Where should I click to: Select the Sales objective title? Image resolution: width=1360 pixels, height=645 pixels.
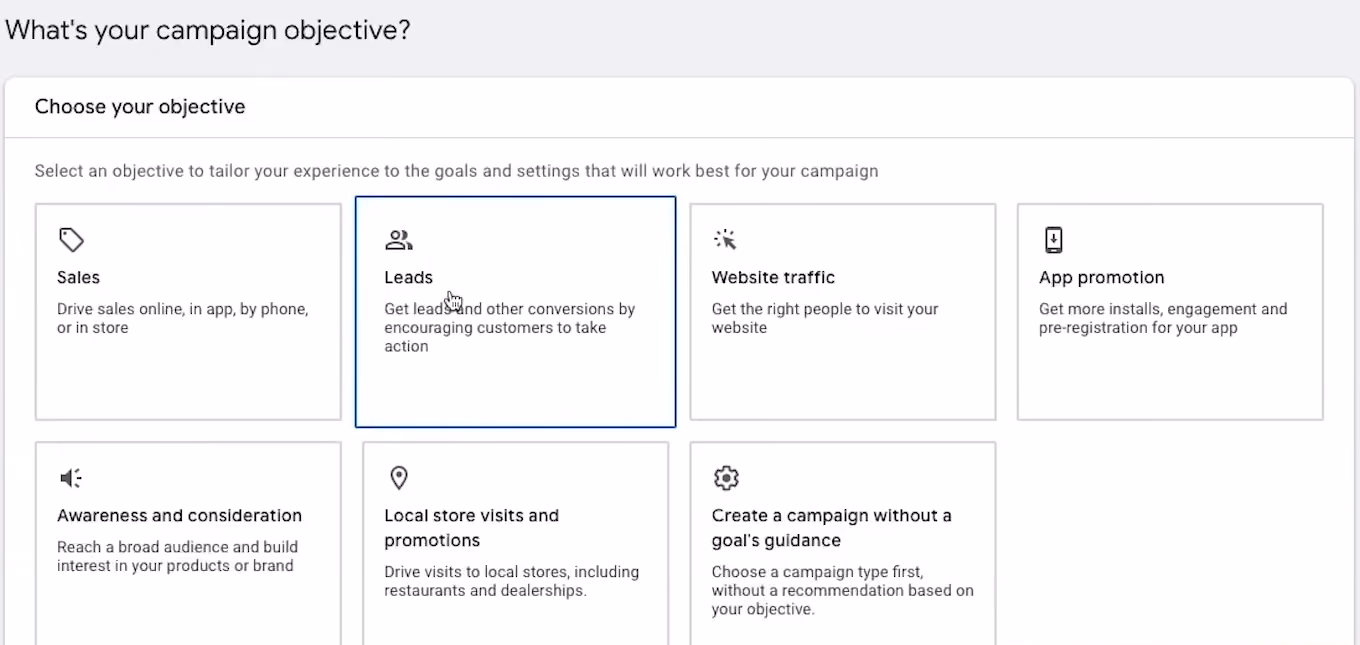[78, 278]
